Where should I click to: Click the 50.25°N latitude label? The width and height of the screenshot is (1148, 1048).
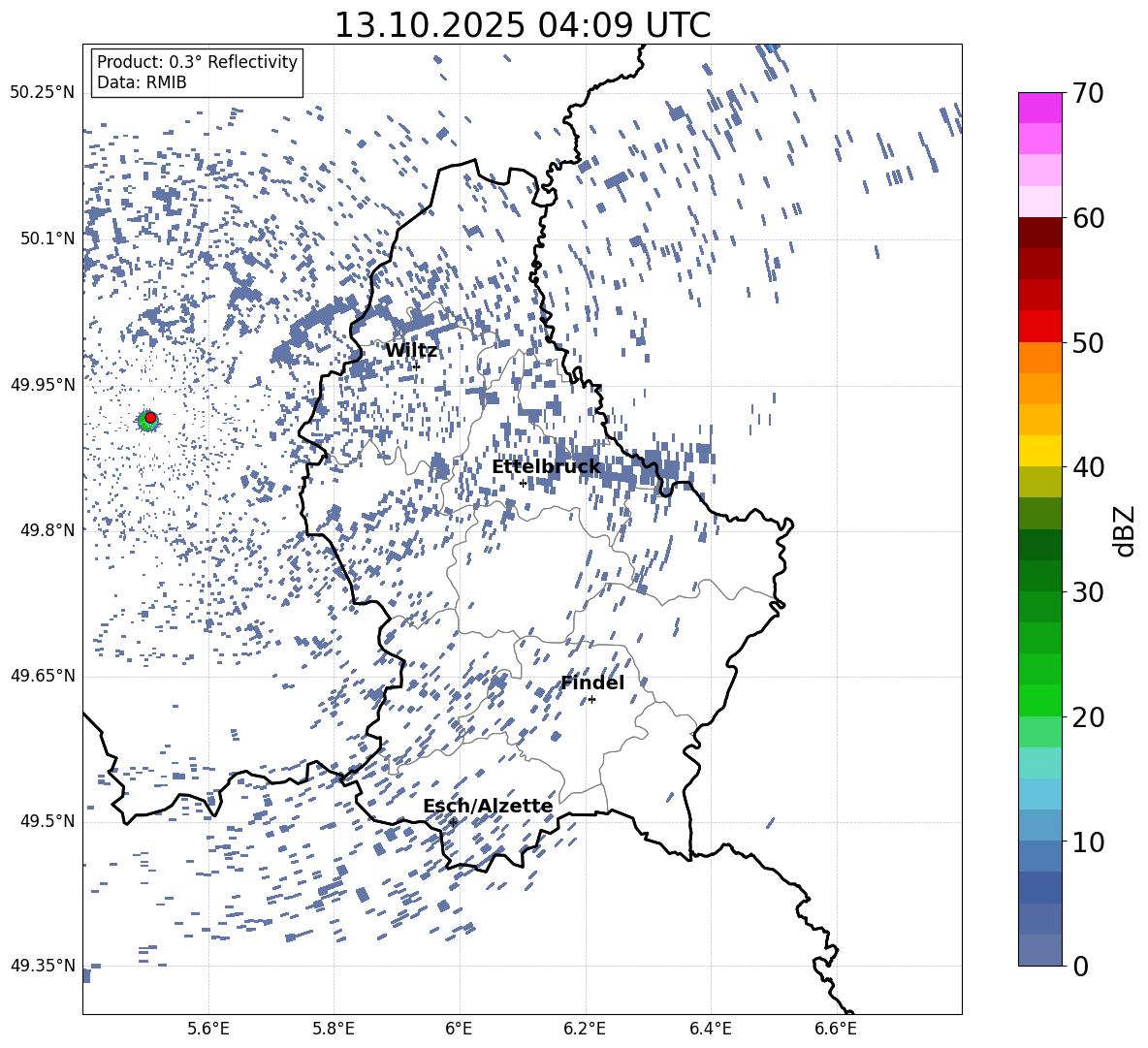(x=43, y=93)
